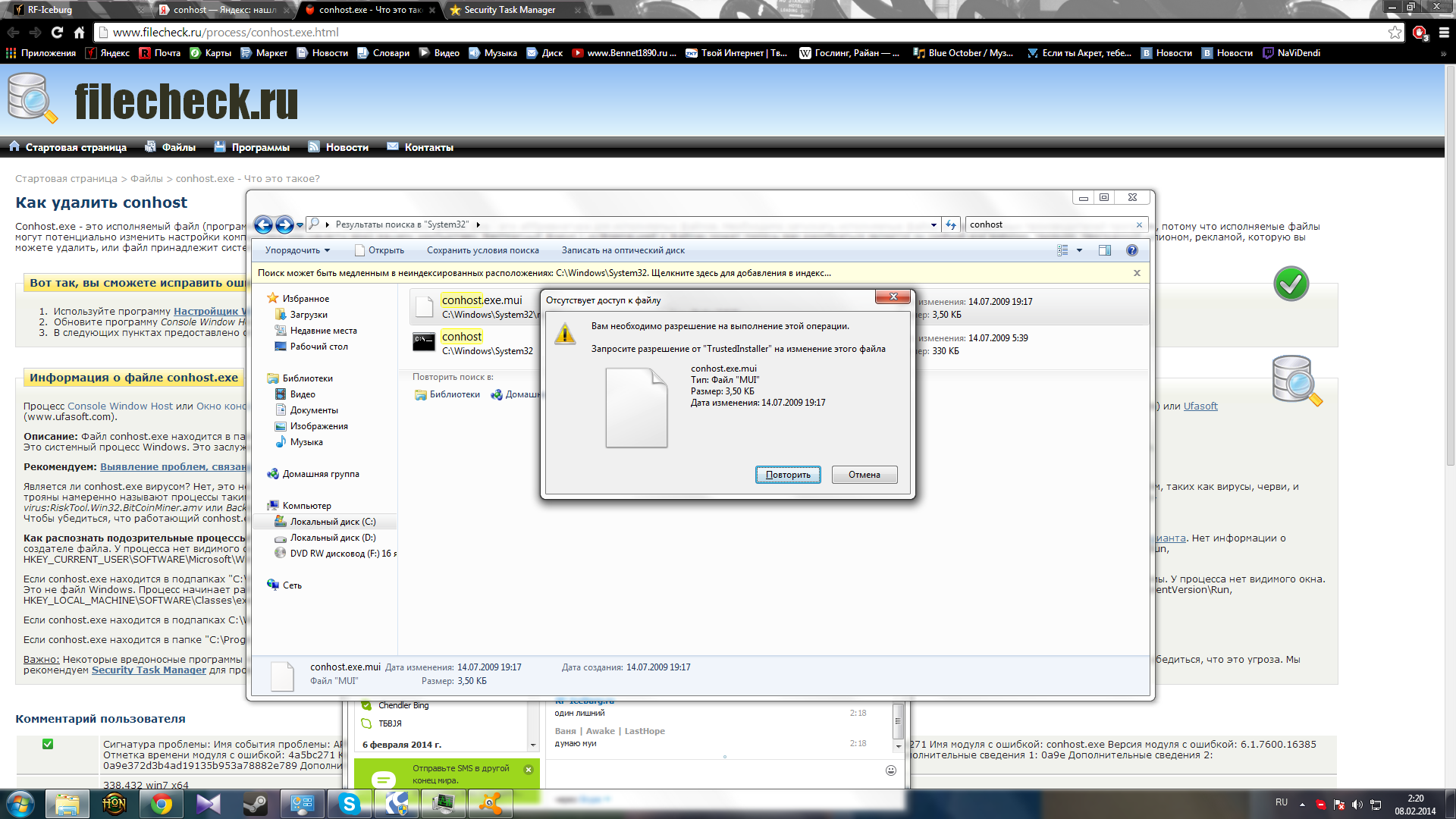Screen dimensions: 1456x819
Task: Open Explorer help question icon
Action: pyautogui.click(x=1132, y=250)
